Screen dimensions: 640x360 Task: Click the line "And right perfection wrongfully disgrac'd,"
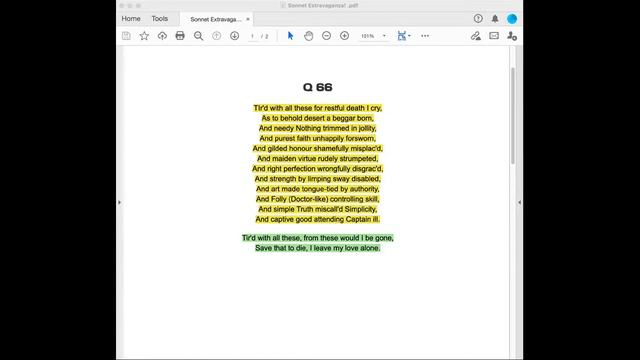pyautogui.click(x=318, y=169)
